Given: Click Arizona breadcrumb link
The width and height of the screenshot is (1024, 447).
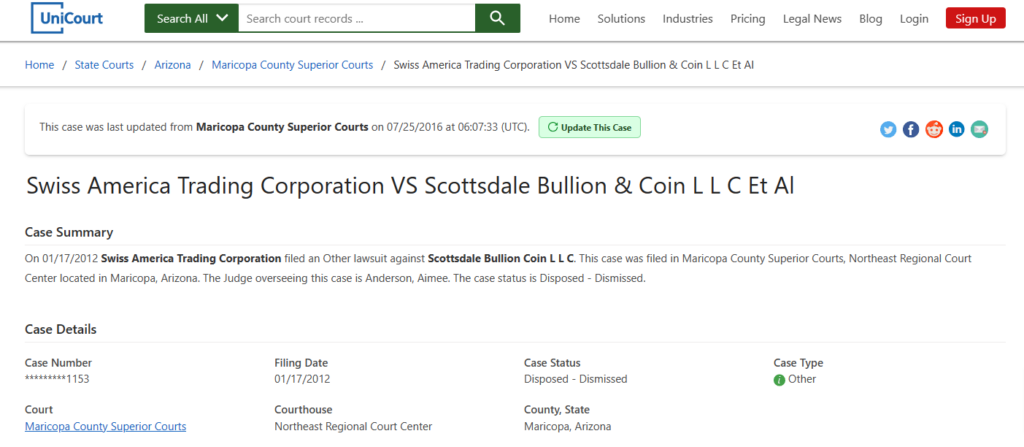Looking at the screenshot, I should click(x=172, y=65).
